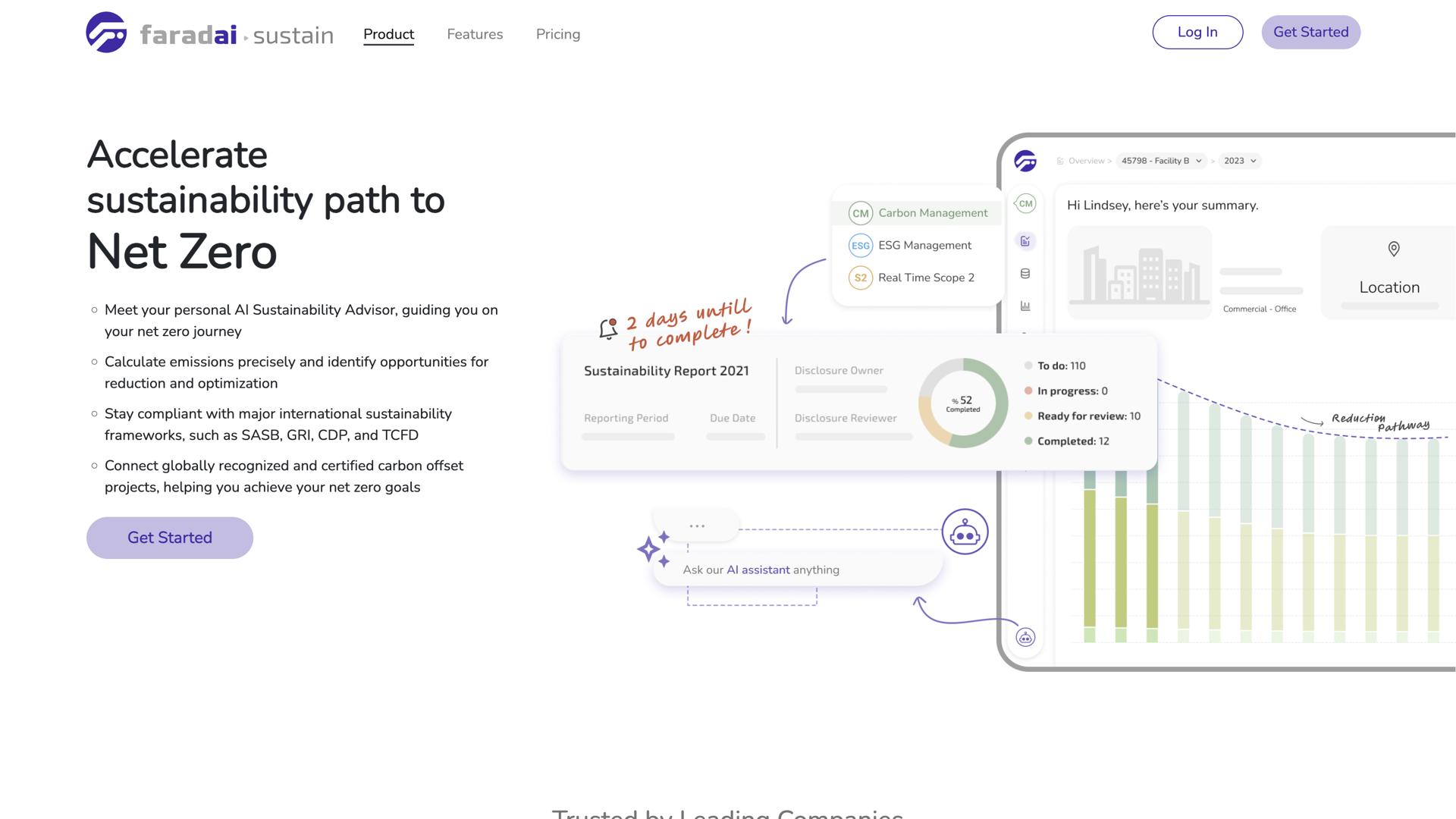Click the 52% completed donut chart
Image resolution: width=1456 pixels, height=819 pixels.
pos(963,403)
